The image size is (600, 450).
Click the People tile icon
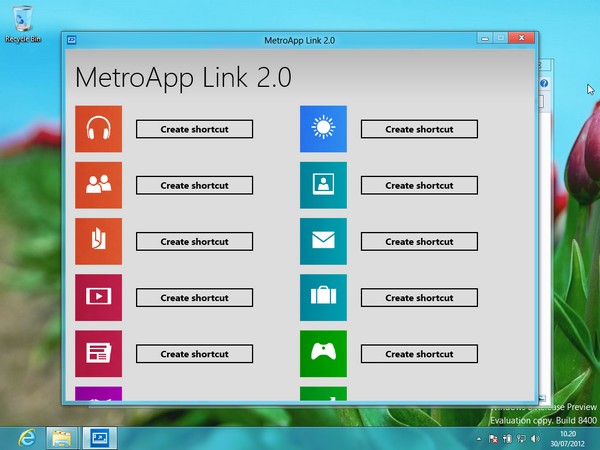pos(98,185)
